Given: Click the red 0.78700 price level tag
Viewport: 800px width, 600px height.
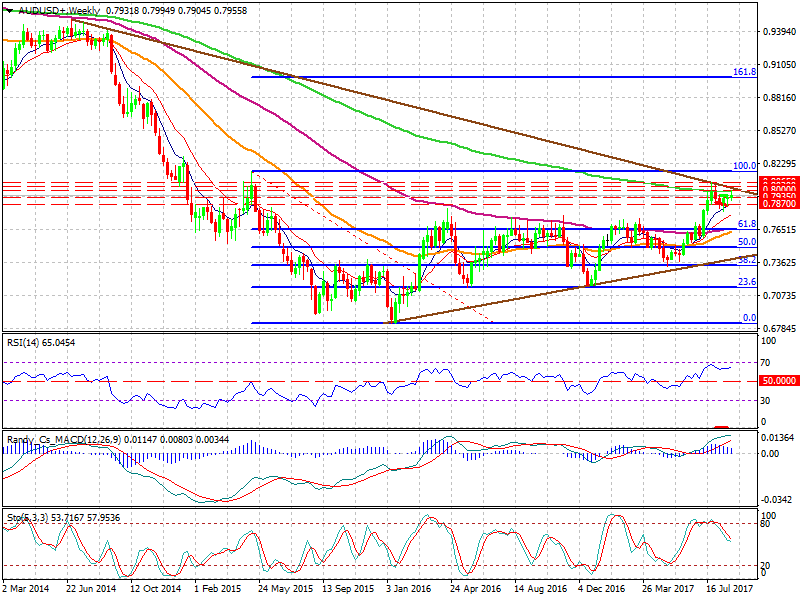Looking at the screenshot, I should tap(780, 203).
